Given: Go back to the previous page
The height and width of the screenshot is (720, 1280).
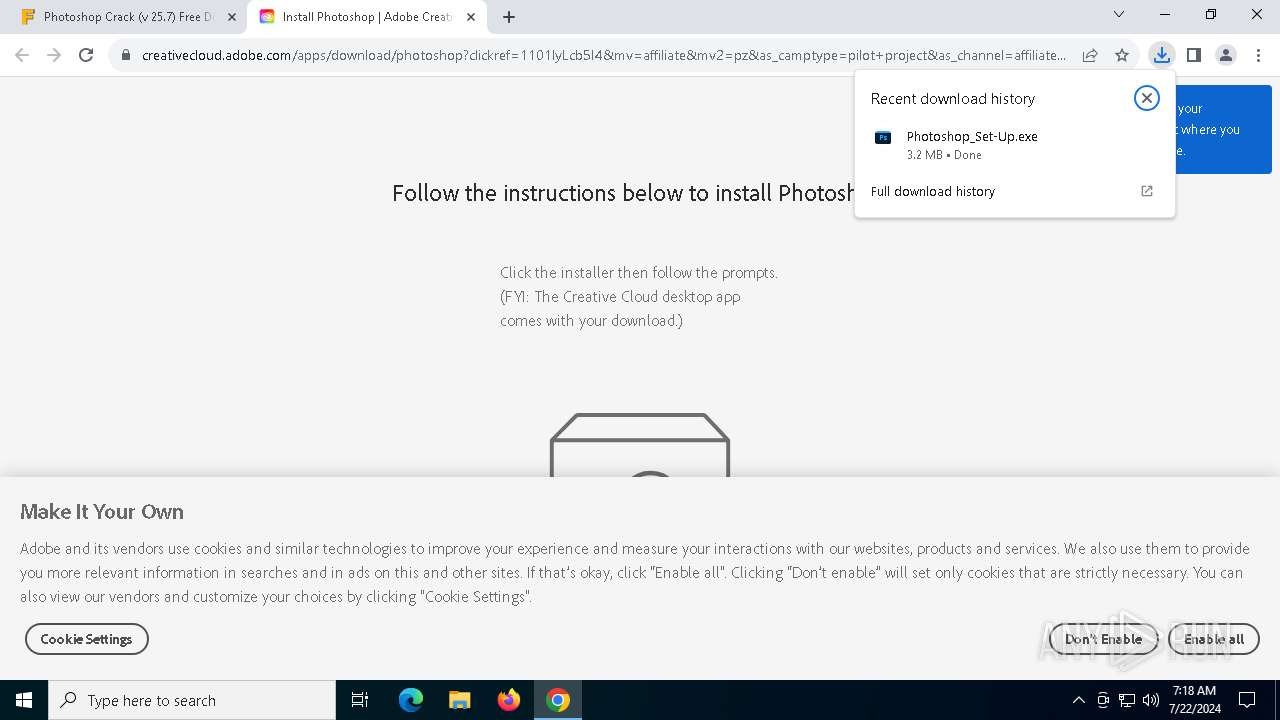Looking at the screenshot, I should 22,55.
